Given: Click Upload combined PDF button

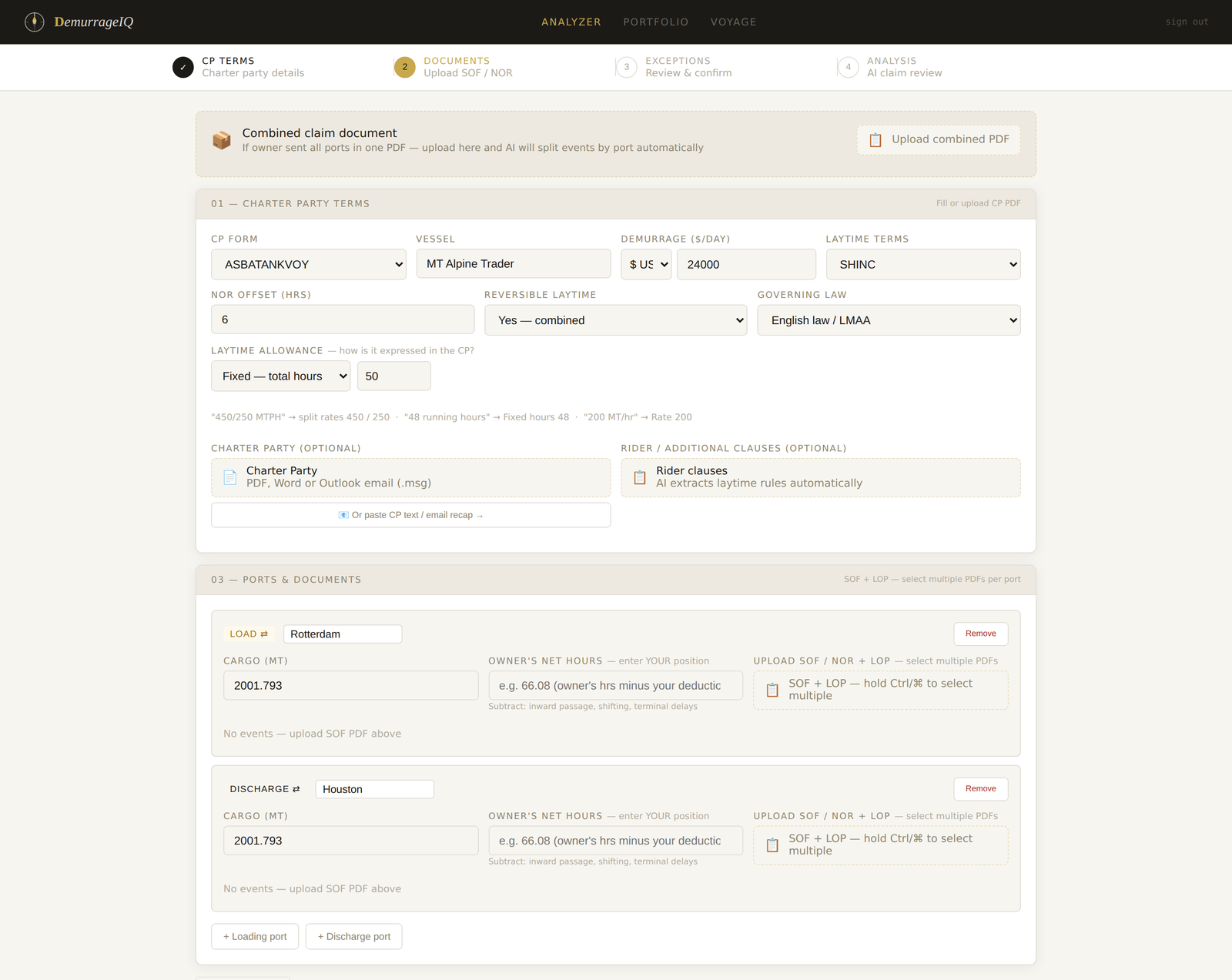Looking at the screenshot, I should [x=939, y=139].
